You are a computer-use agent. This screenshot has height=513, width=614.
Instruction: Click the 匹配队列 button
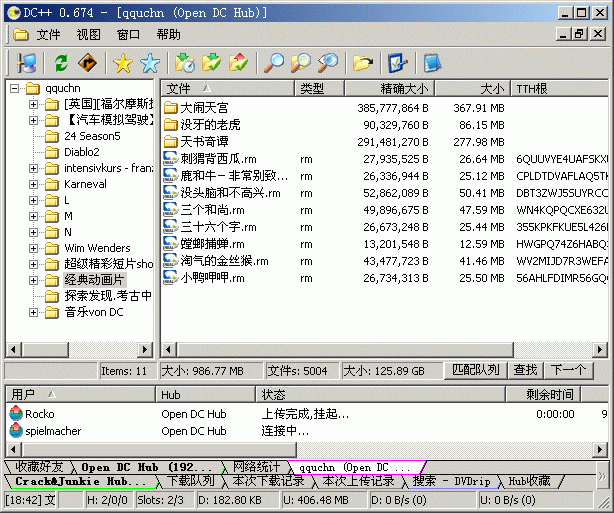475,370
